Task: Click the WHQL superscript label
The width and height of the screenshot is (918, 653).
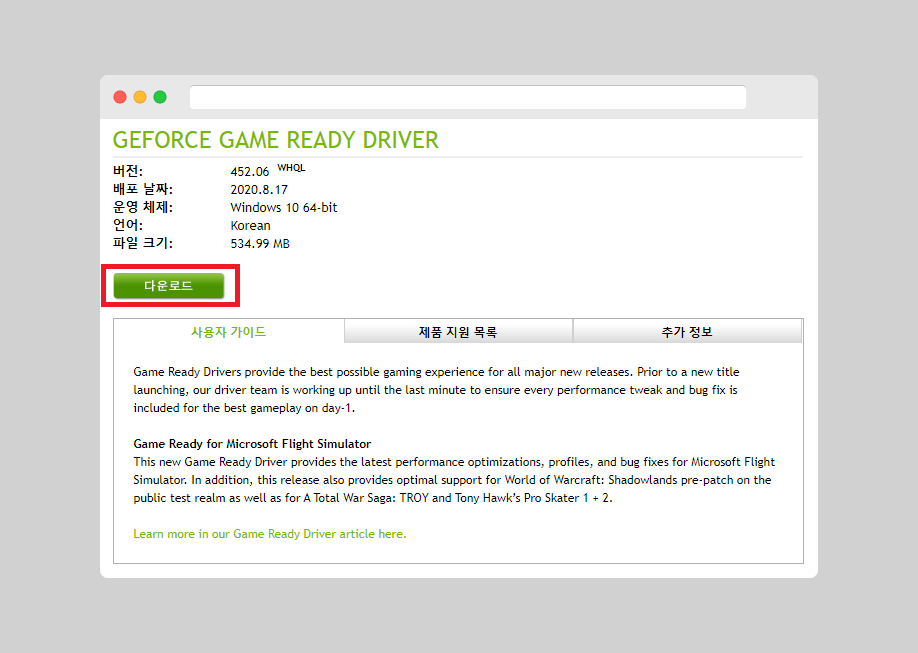Action: click(291, 167)
